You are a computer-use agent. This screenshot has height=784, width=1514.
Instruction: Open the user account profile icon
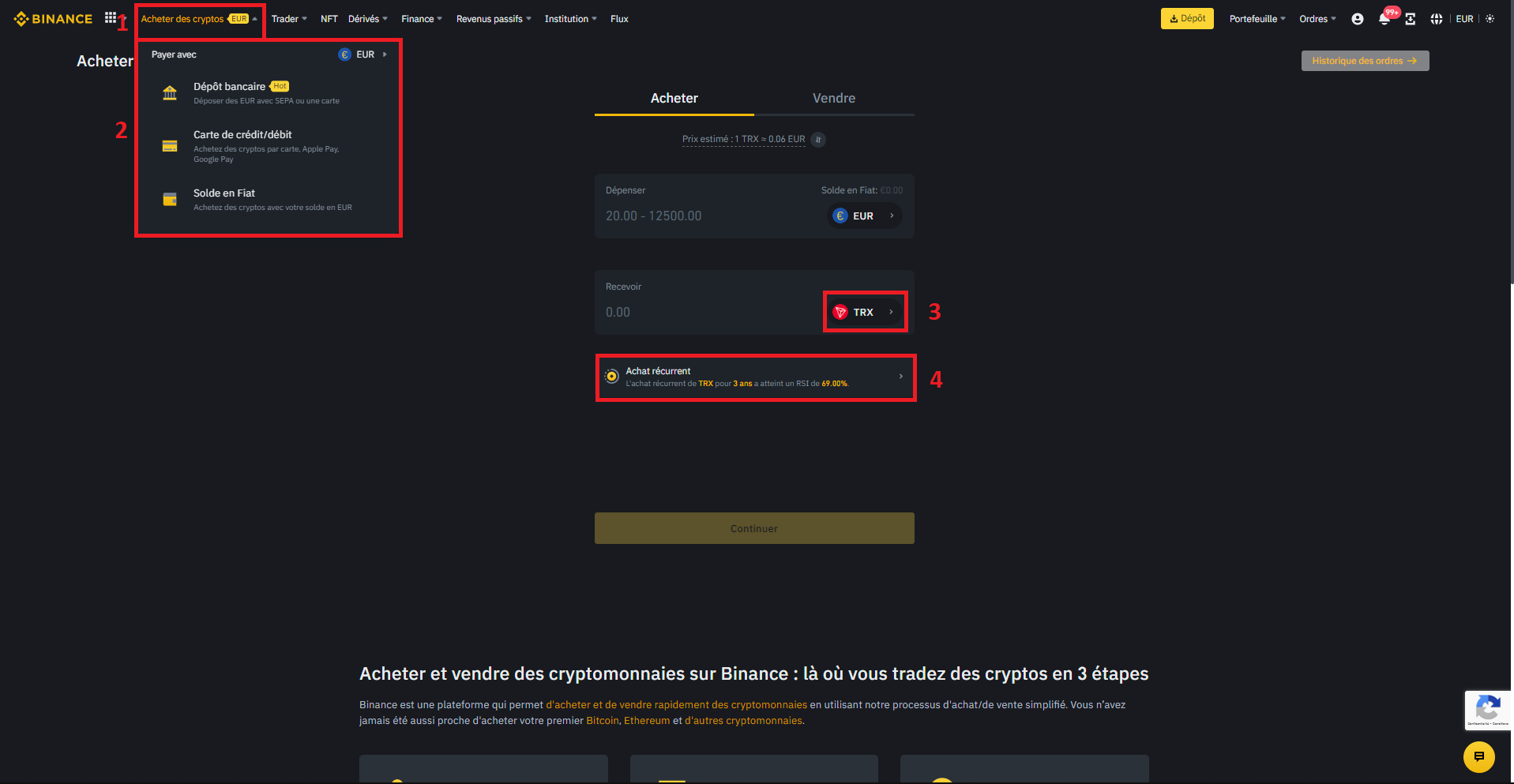1358,19
